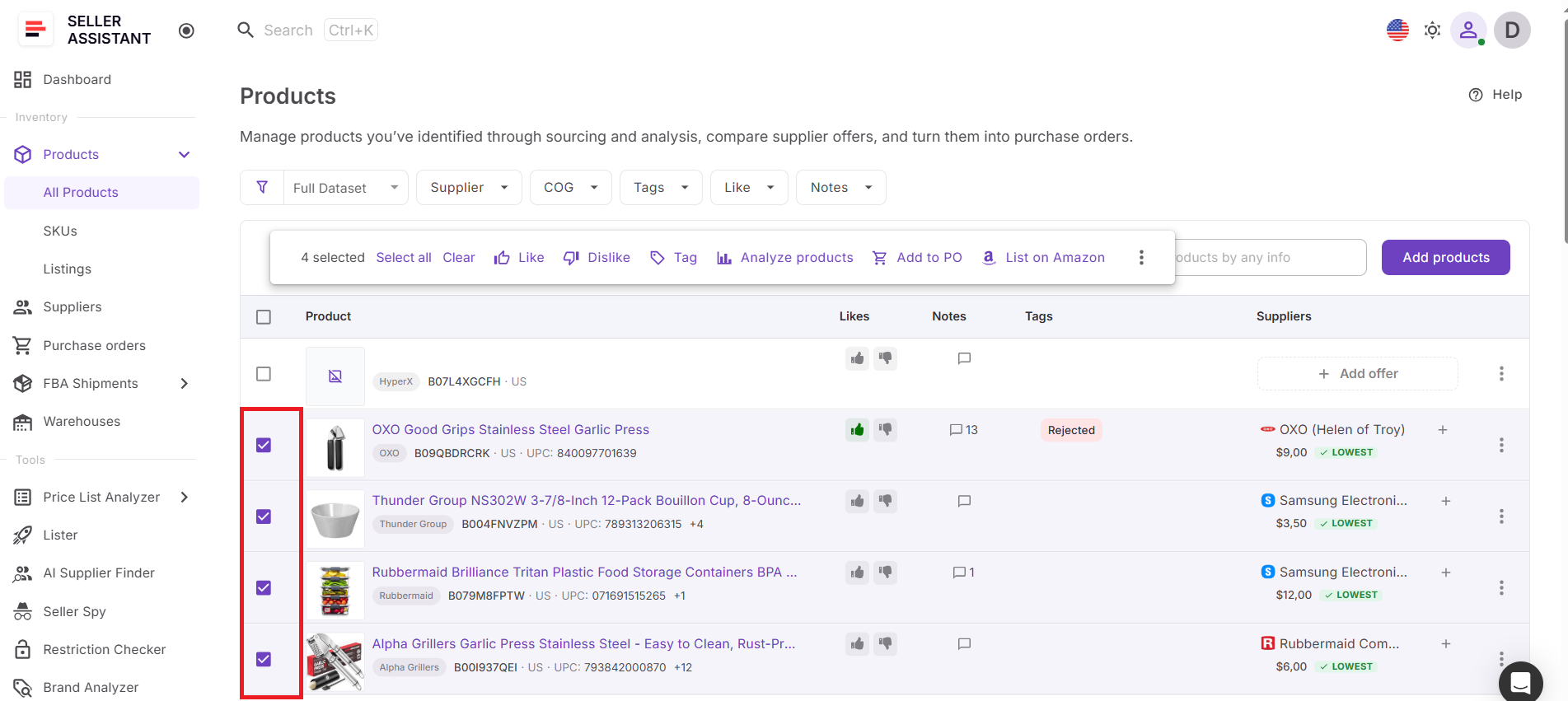
Task: Open Restriction Checker
Action: click(104, 650)
